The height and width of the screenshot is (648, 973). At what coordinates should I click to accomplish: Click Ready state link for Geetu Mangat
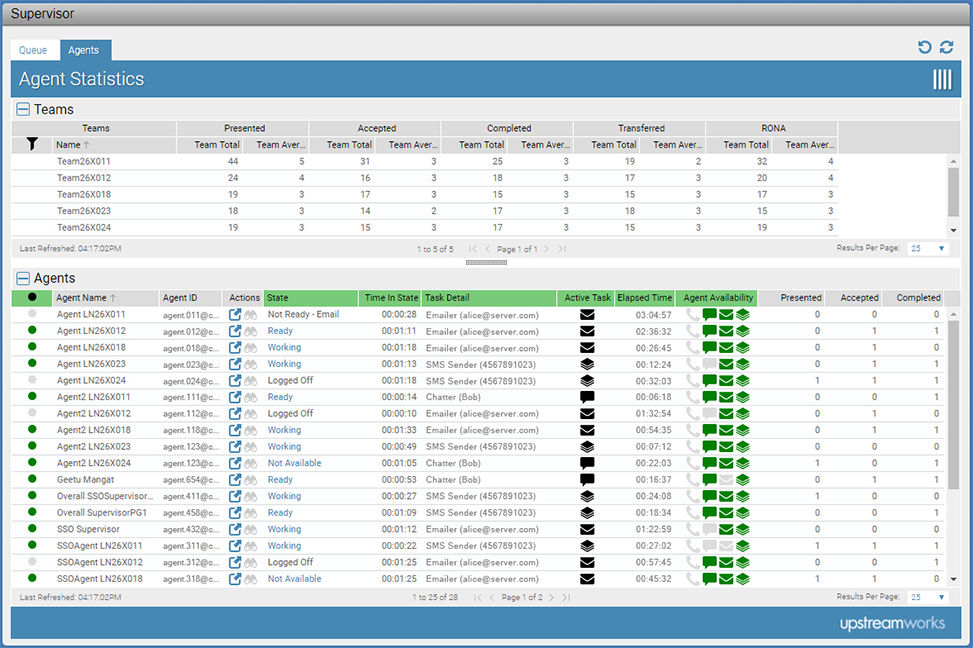[x=280, y=480]
